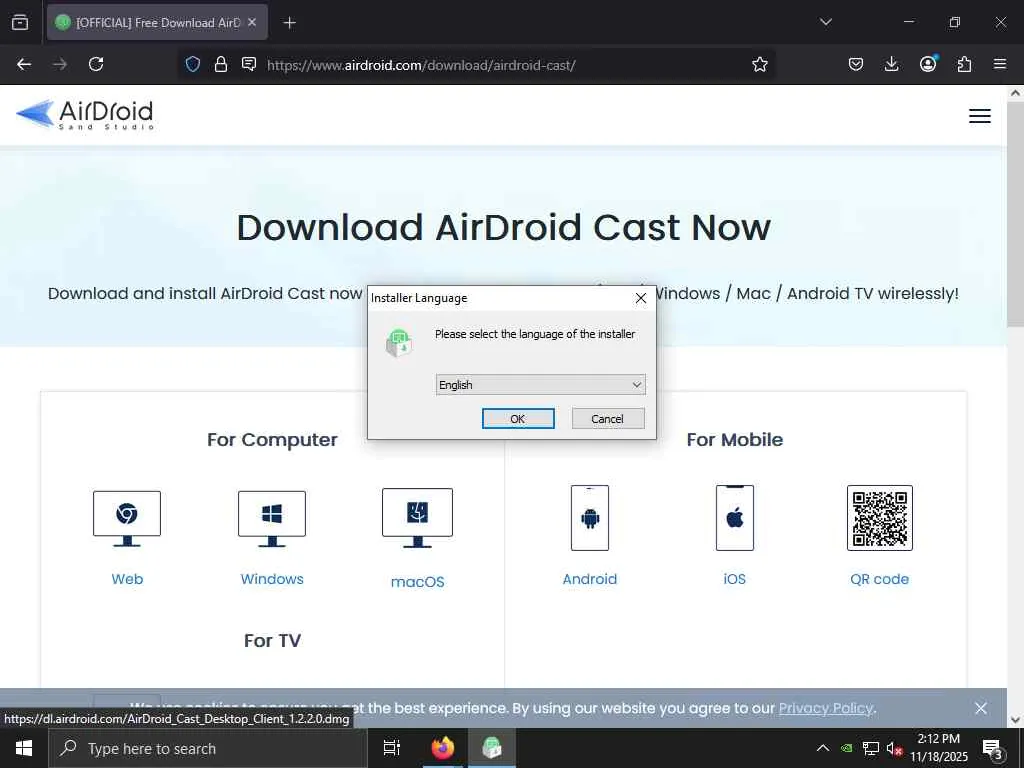Open the Privacy Policy link in cookie banner
This screenshot has width=1024, height=768.
click(x=825, y=708)
